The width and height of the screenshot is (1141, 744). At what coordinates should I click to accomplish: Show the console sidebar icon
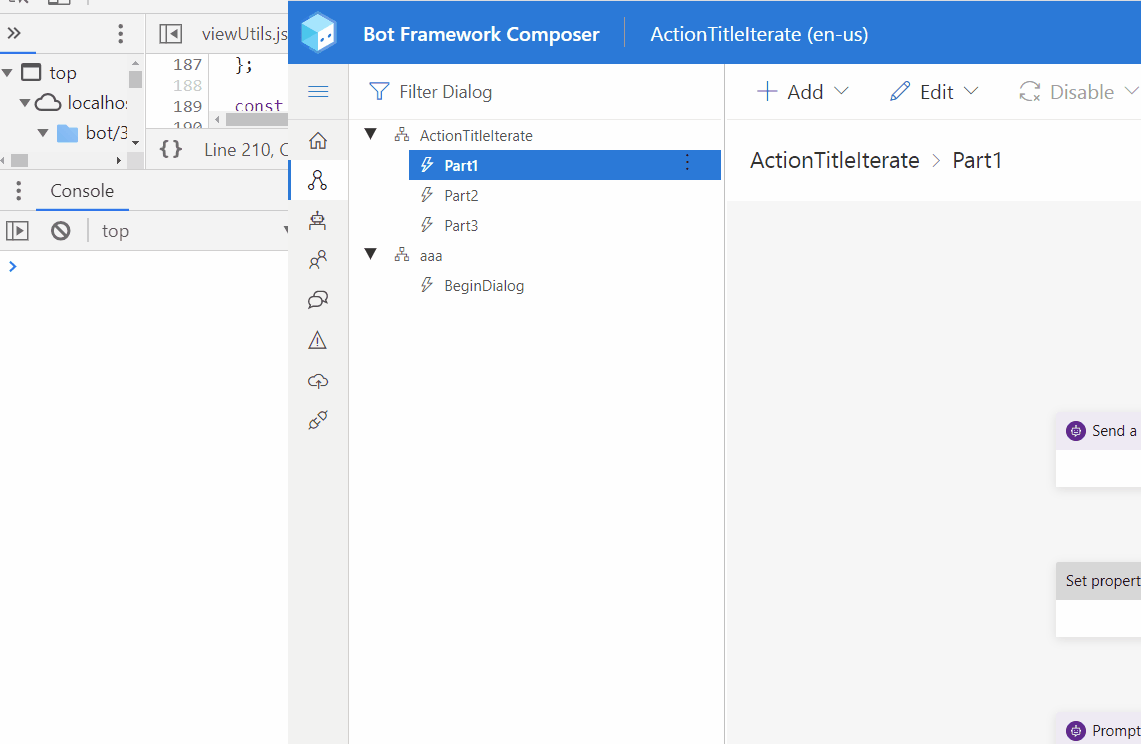click(x=17, y=231)
